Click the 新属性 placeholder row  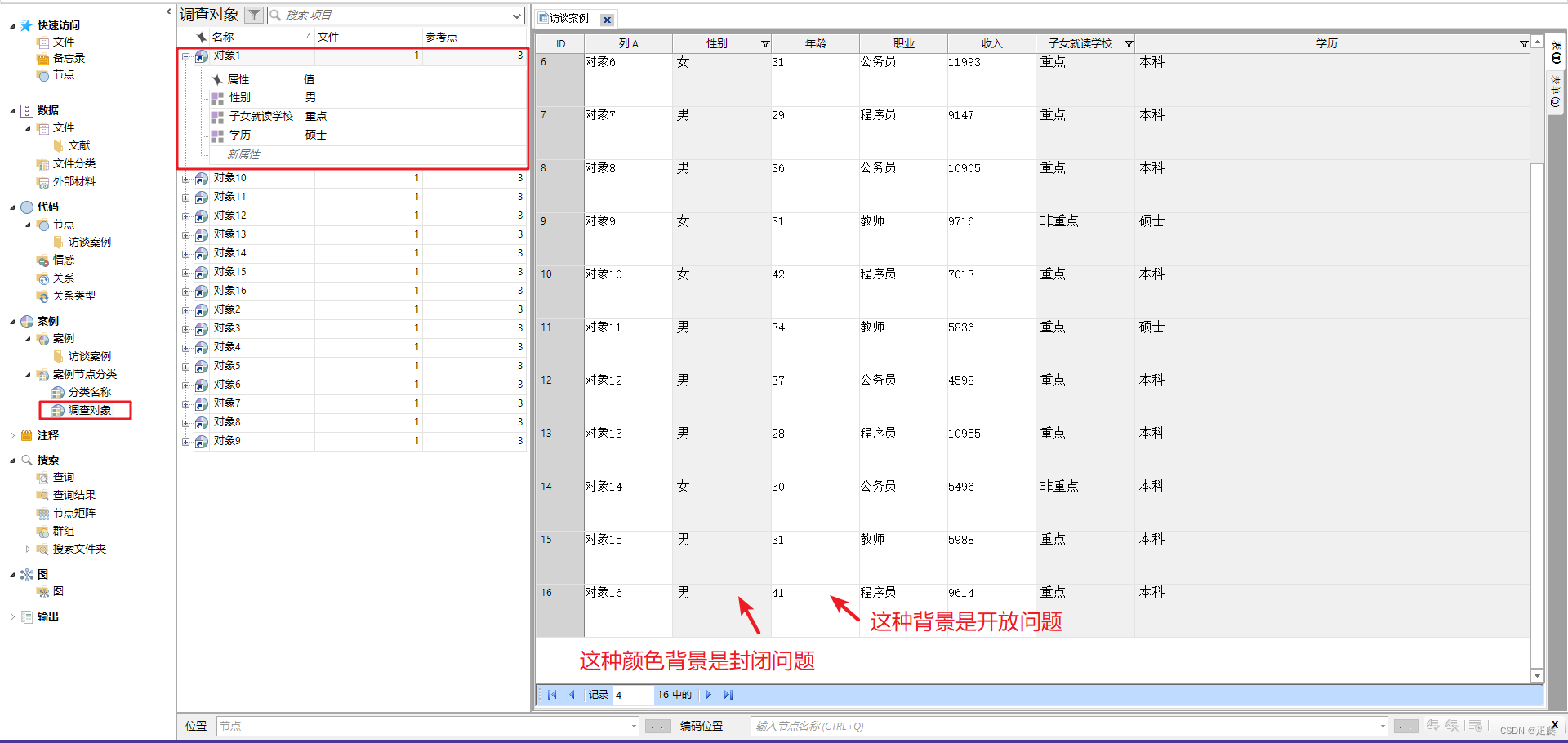click(243, 154)
